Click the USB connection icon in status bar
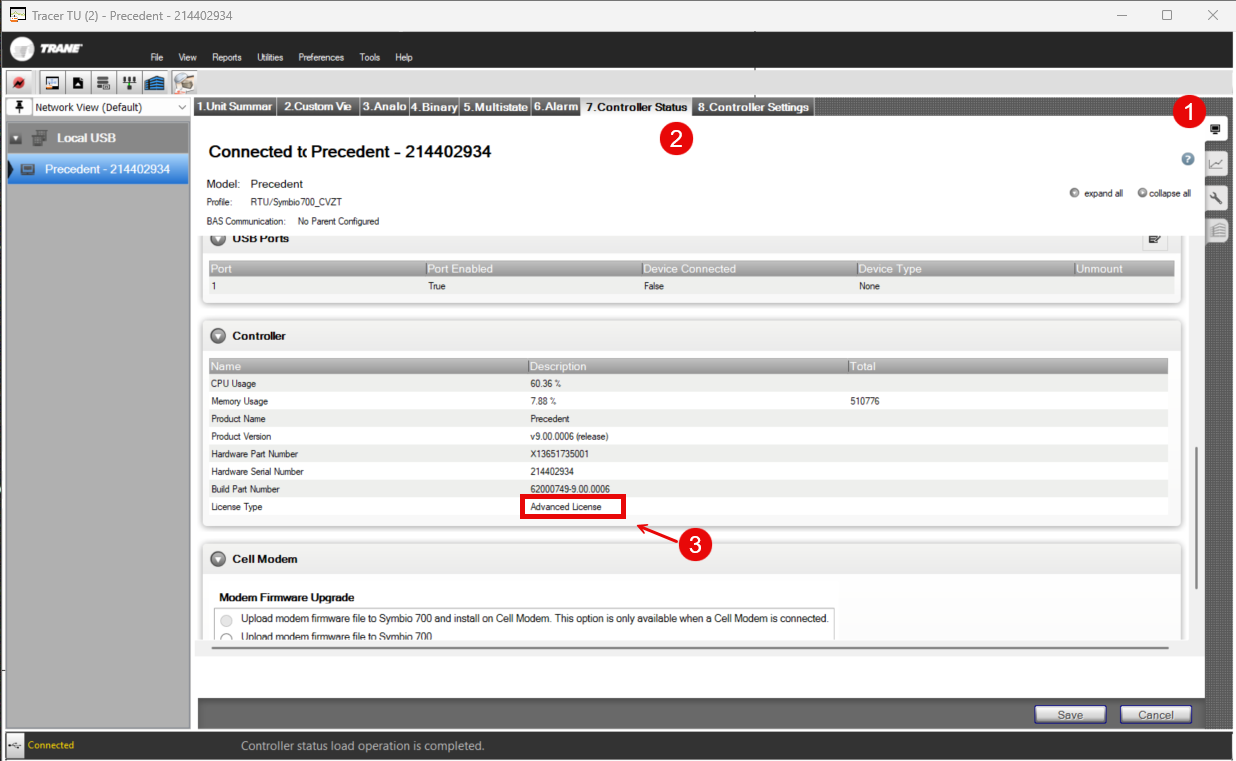The width and height of the screenshot is (1236, 761). click(x=14, y=745)
